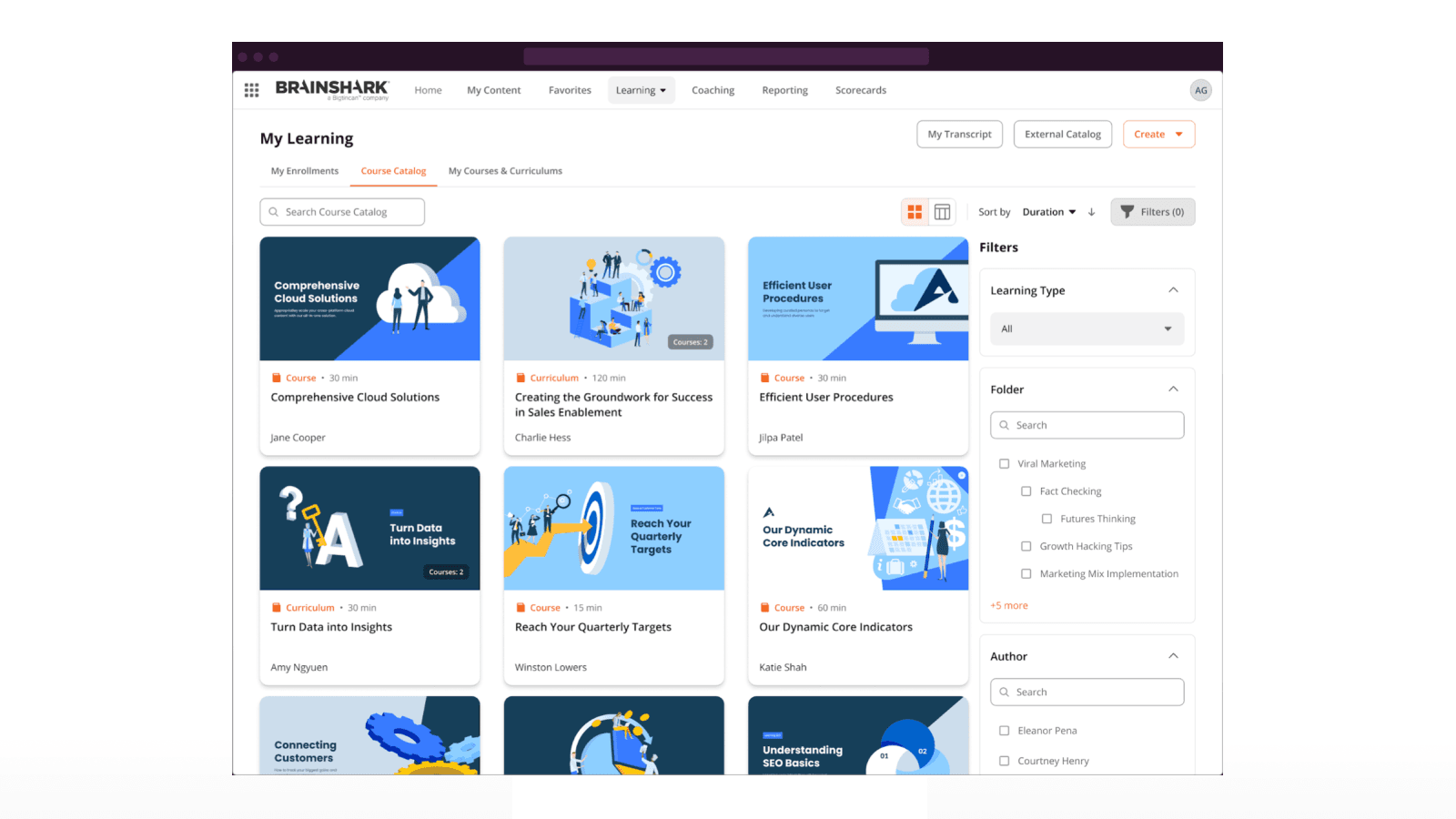Go to the Reporting menu item

click(784, 89)
